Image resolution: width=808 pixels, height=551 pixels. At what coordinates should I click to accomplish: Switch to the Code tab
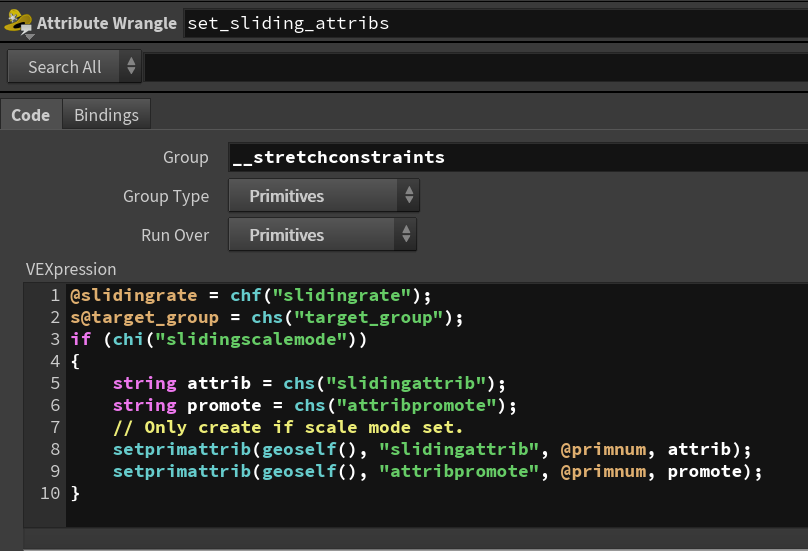(31, 115)
